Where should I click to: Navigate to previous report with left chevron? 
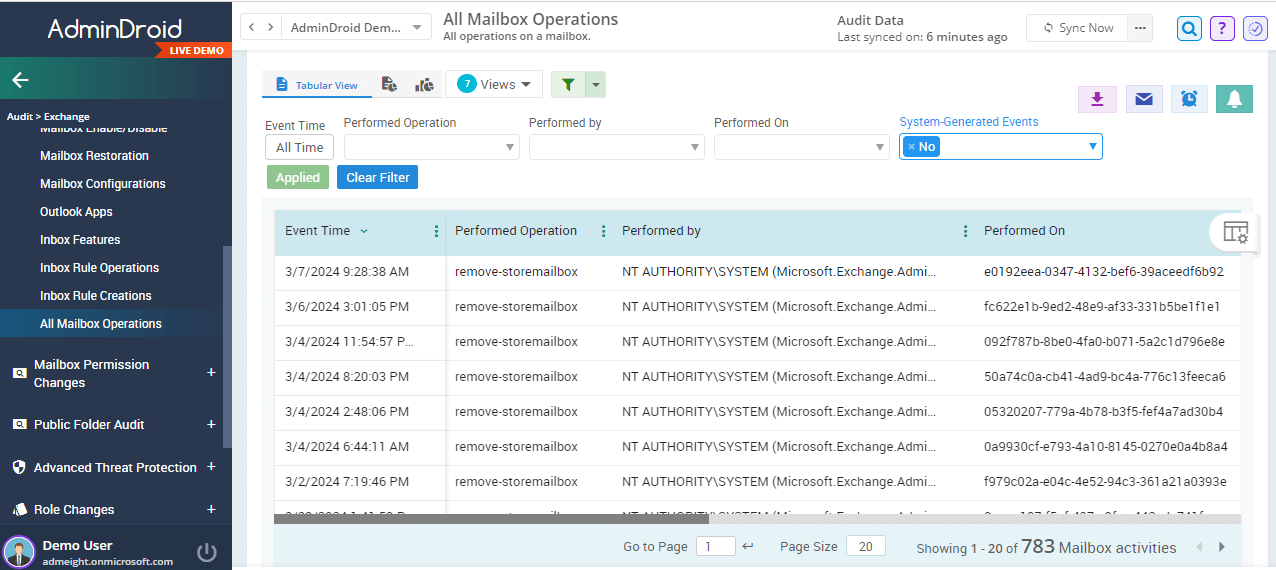pos(252,28)
